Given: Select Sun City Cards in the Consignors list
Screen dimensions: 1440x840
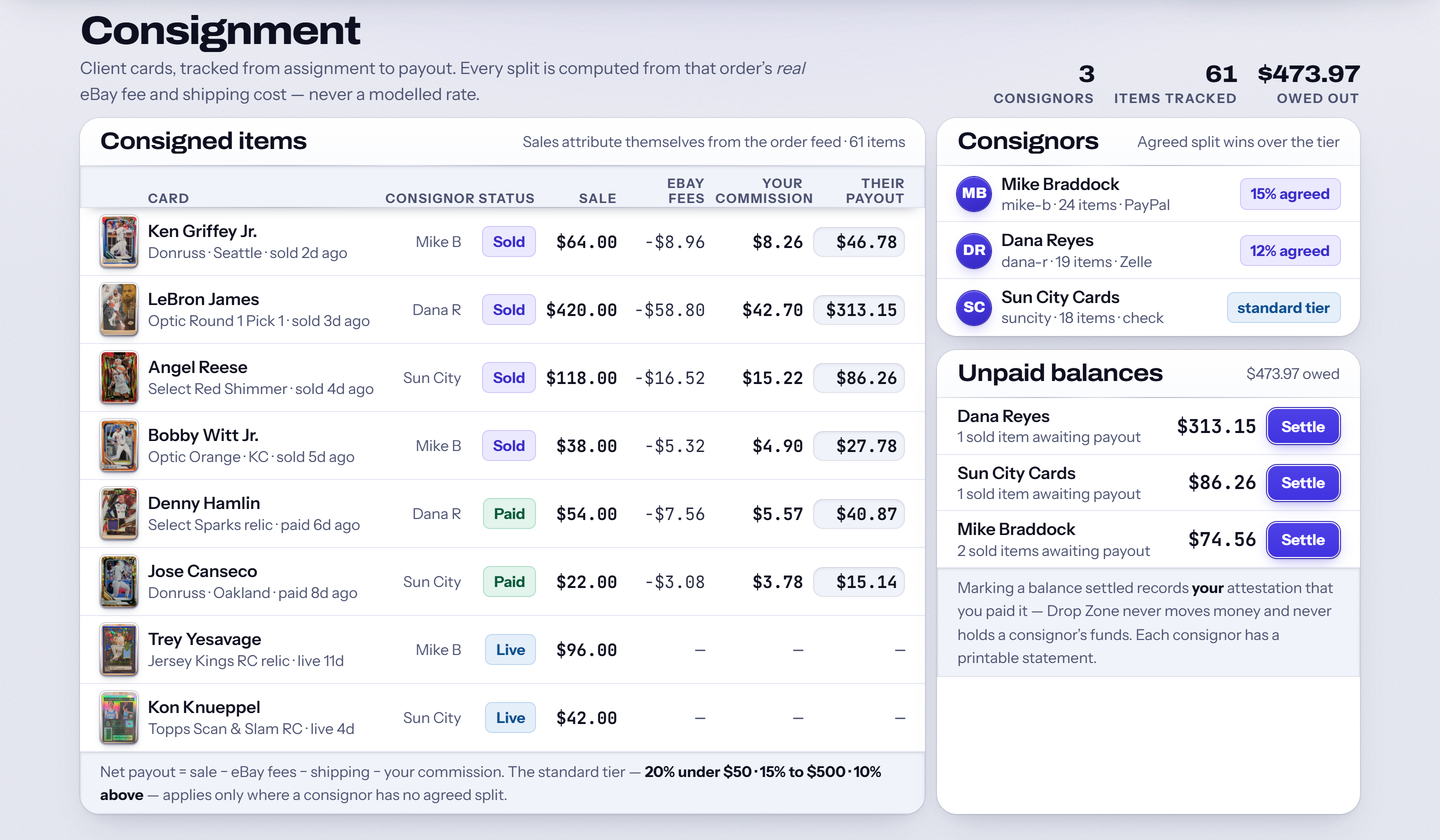Looking at the screenshot, I should [1148, 307].
